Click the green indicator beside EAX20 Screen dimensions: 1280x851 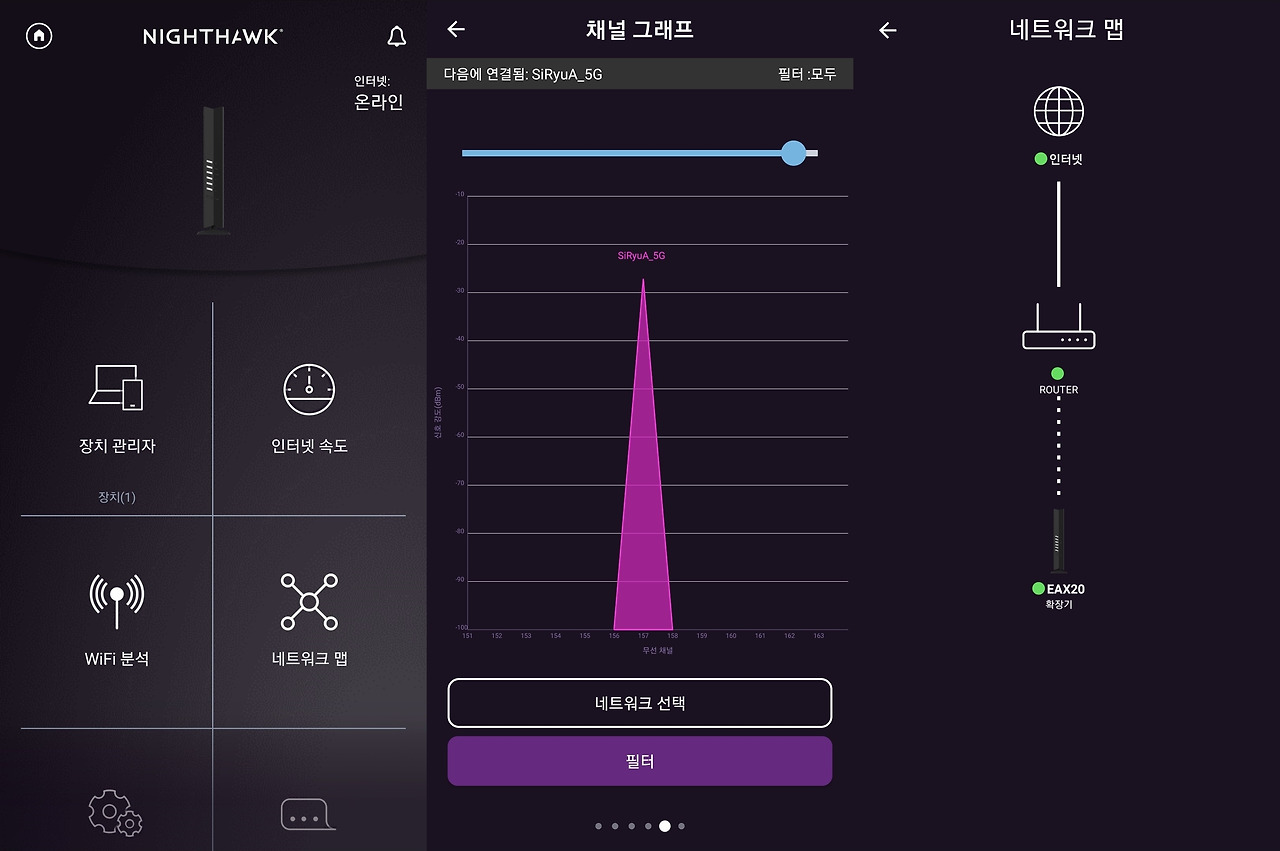(1040, 590)
